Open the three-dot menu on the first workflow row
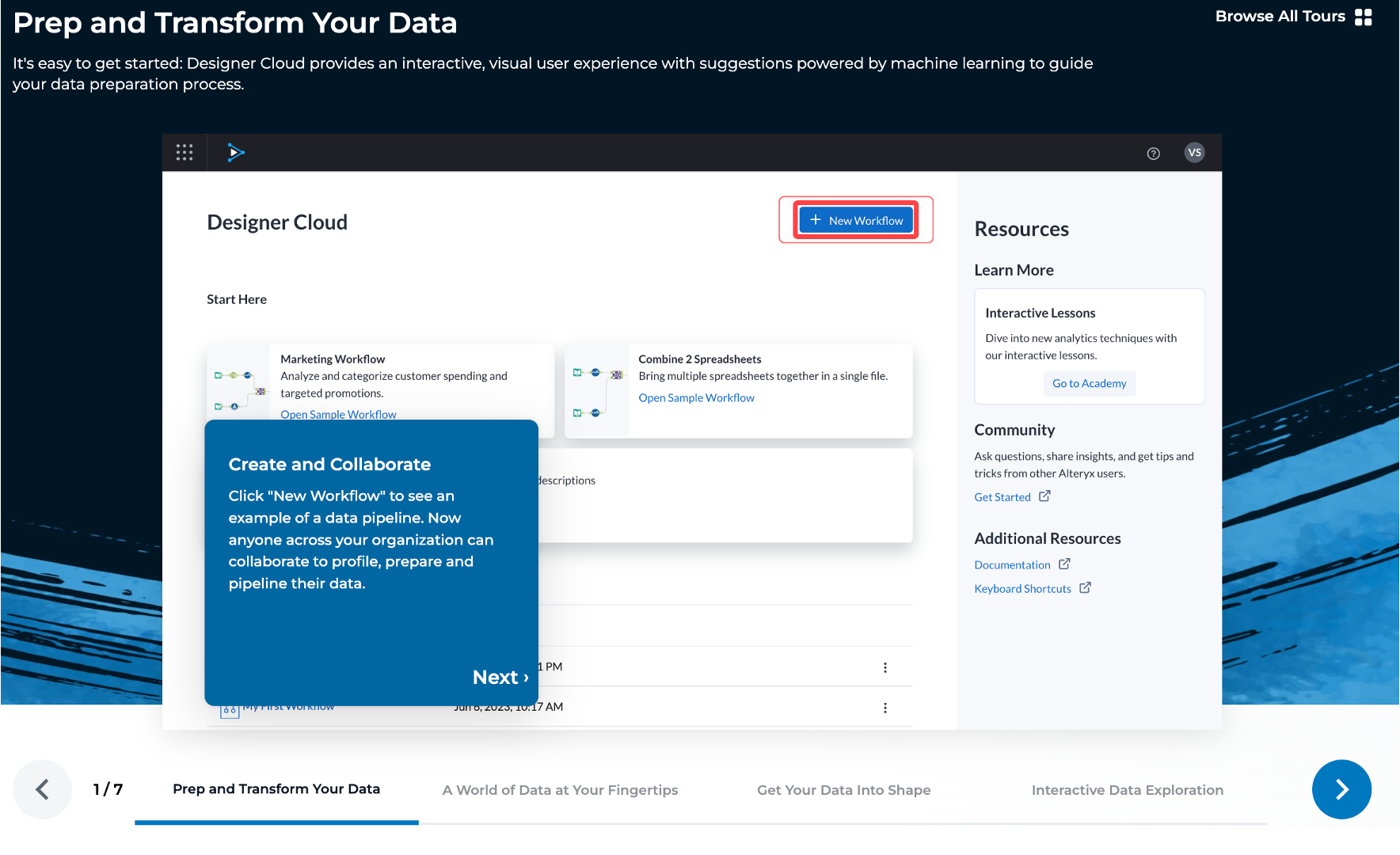Screen dimensions: 1400x855 click(885, 667)
